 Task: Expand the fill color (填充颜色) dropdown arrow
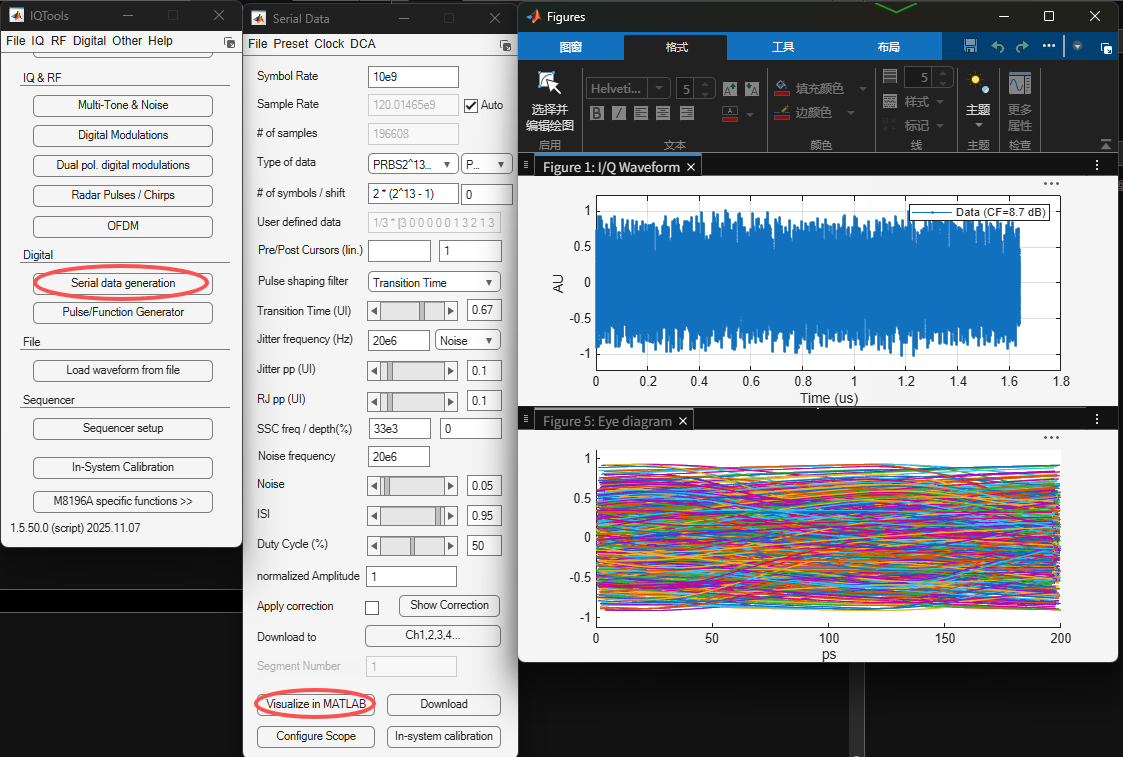click(x=862, y=89)
